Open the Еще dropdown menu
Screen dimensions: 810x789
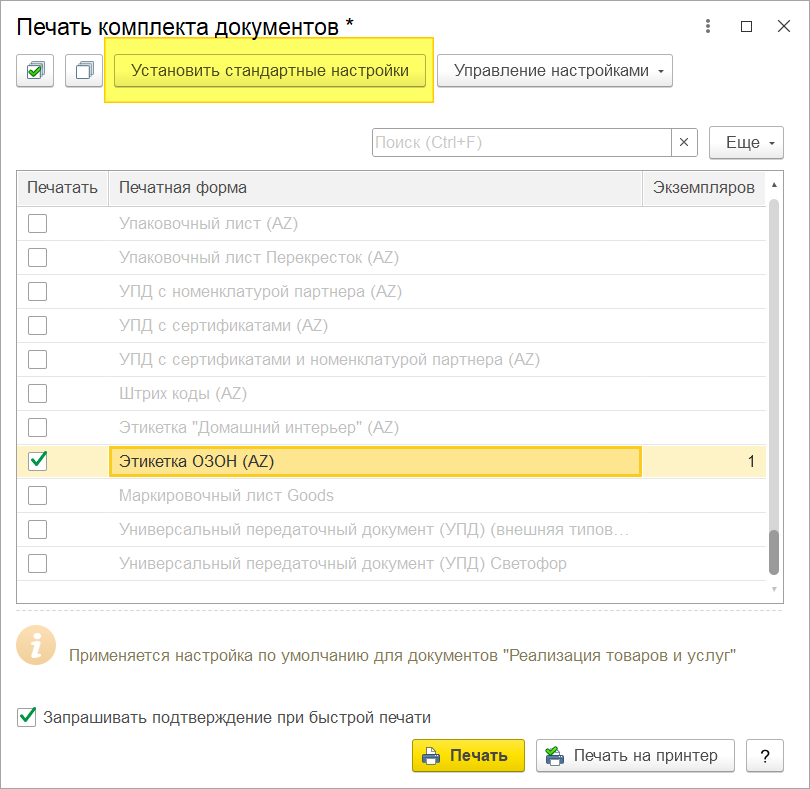pyautogui.click(x=745, y=143)
